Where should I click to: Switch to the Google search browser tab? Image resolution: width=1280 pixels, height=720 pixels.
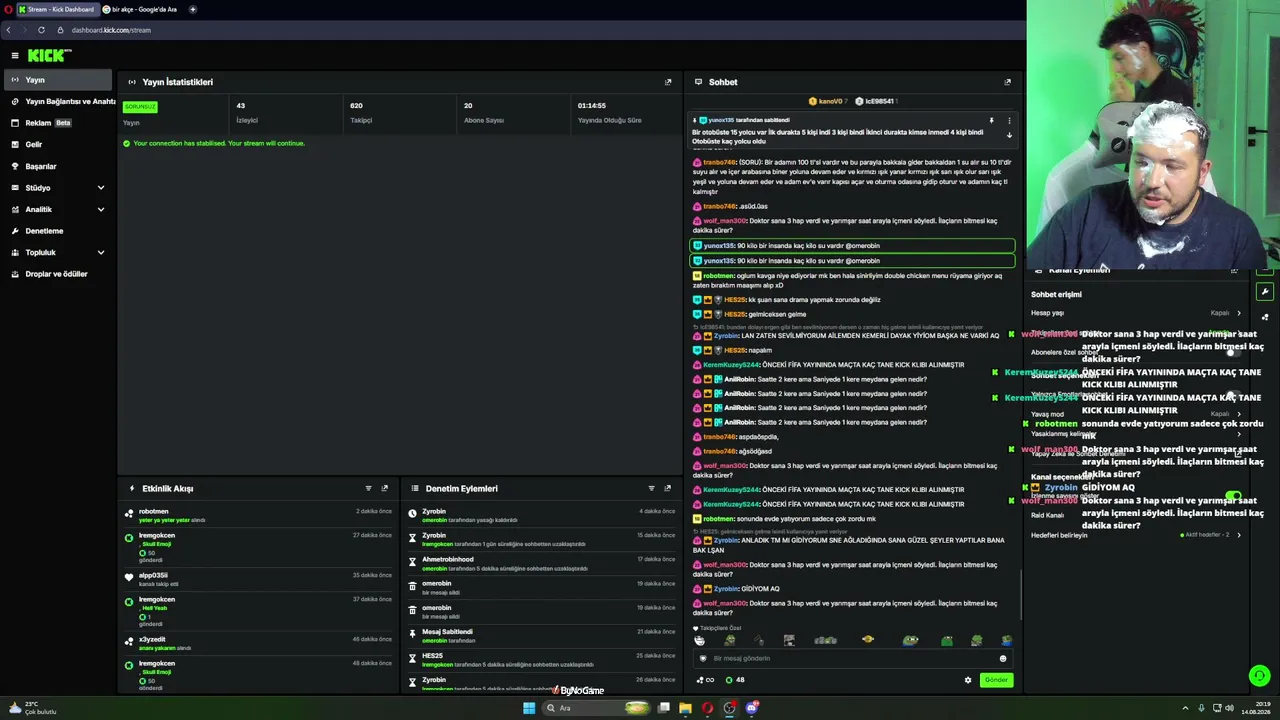click(x=142, y=9)
